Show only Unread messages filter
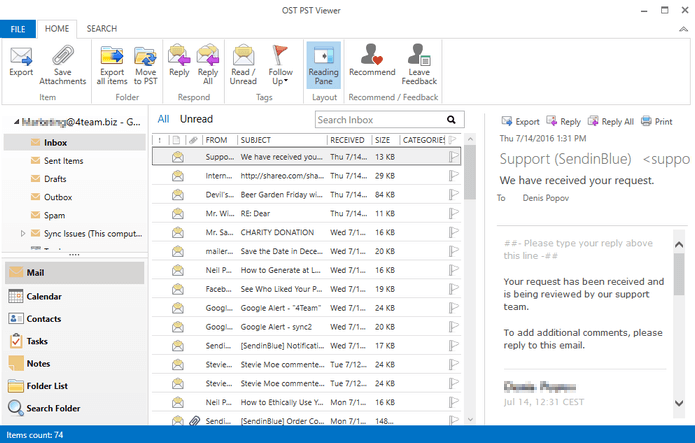Image resolution: width=695 pixels, height=443 pixels. point(196,119)
